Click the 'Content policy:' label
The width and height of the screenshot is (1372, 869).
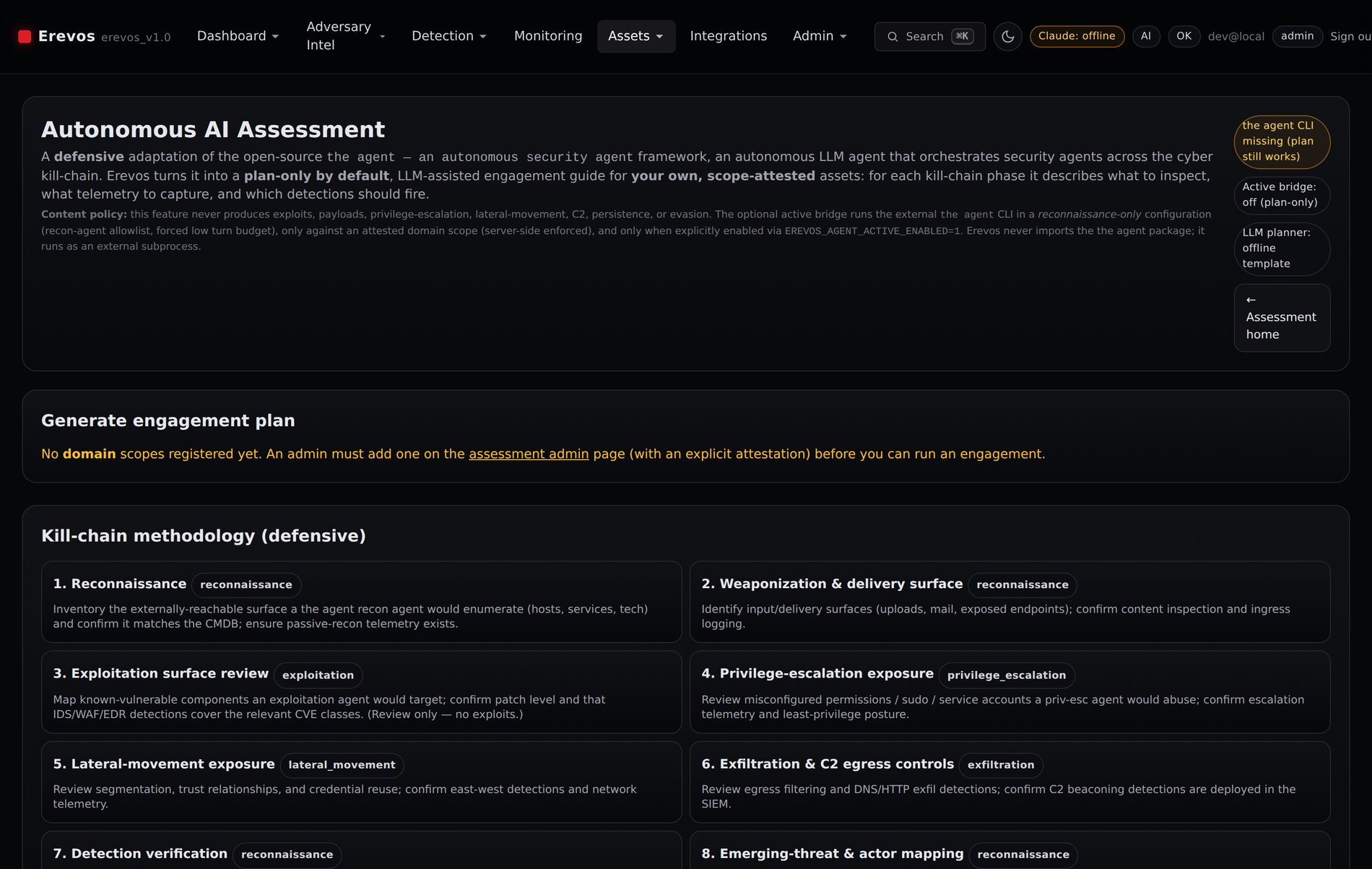coord(84,215)
